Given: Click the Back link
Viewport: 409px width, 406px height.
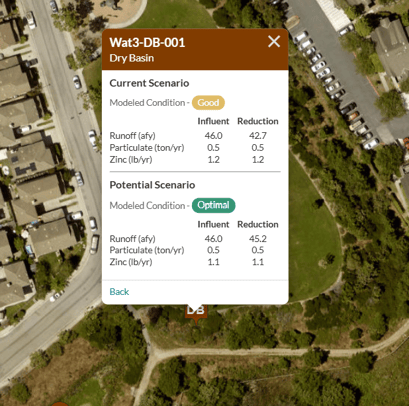Looking at the screenshot, I should (x=119, y=292).
